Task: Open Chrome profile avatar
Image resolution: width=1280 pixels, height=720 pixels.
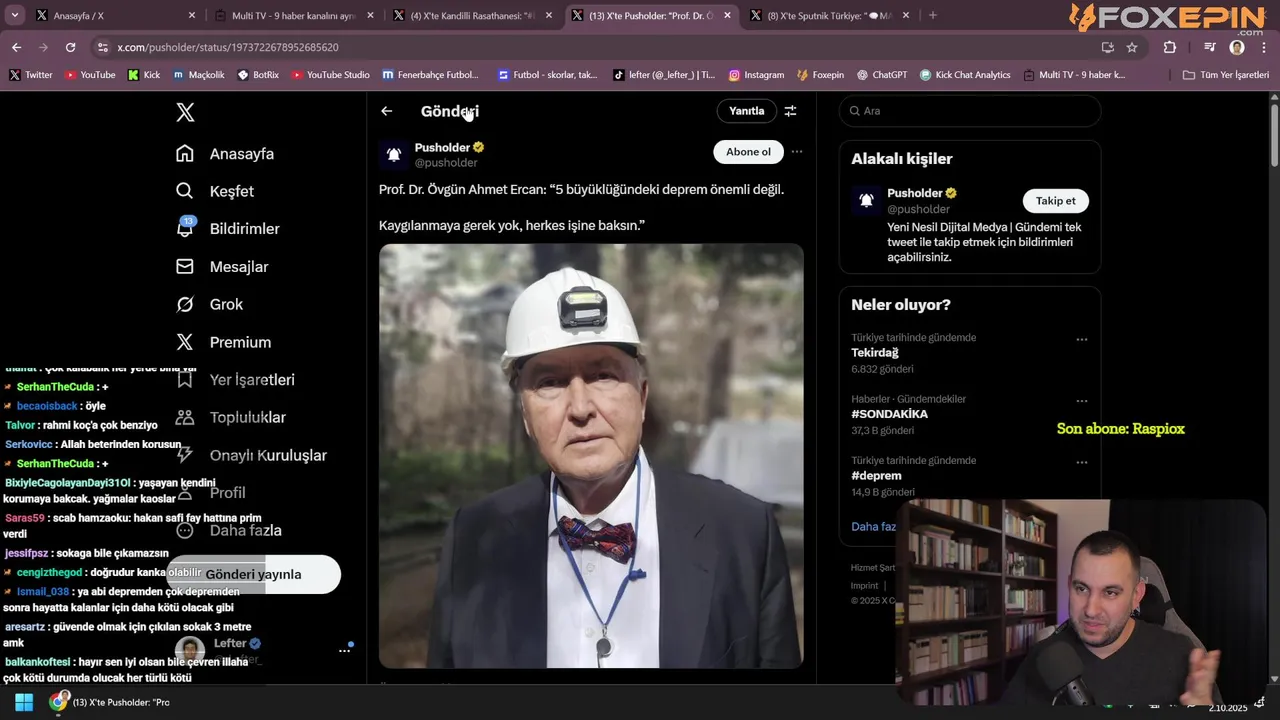Action: click(1237, 47)
